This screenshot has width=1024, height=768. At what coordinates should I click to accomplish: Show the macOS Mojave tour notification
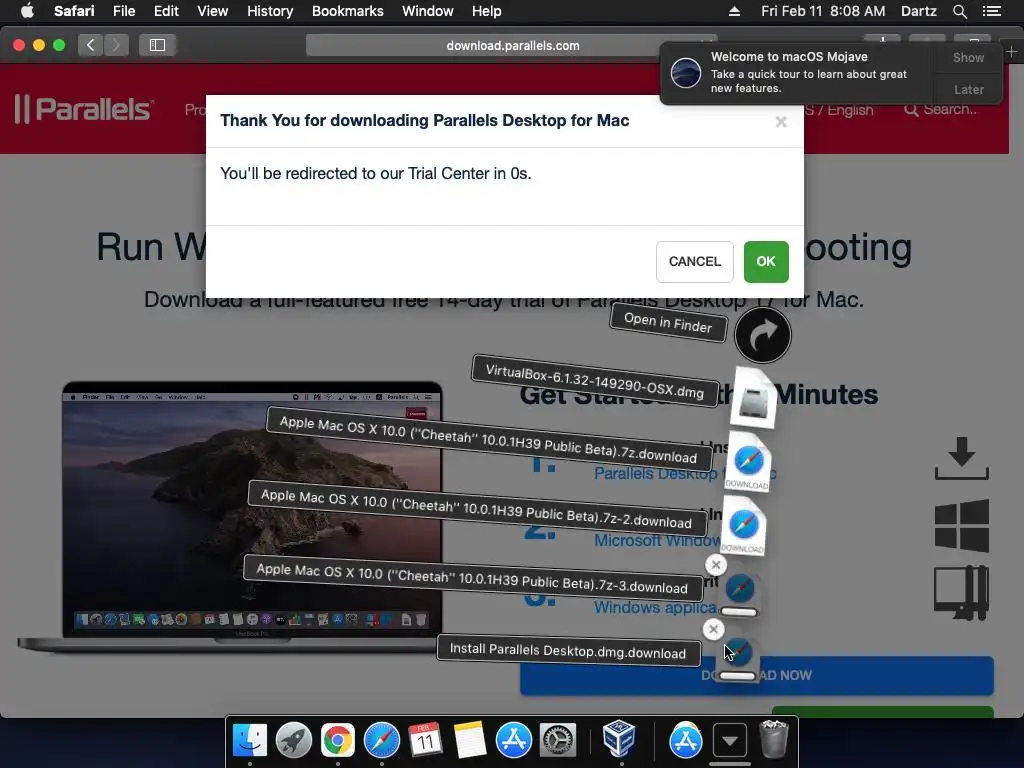pyautogui.click(x=968, y=57)
